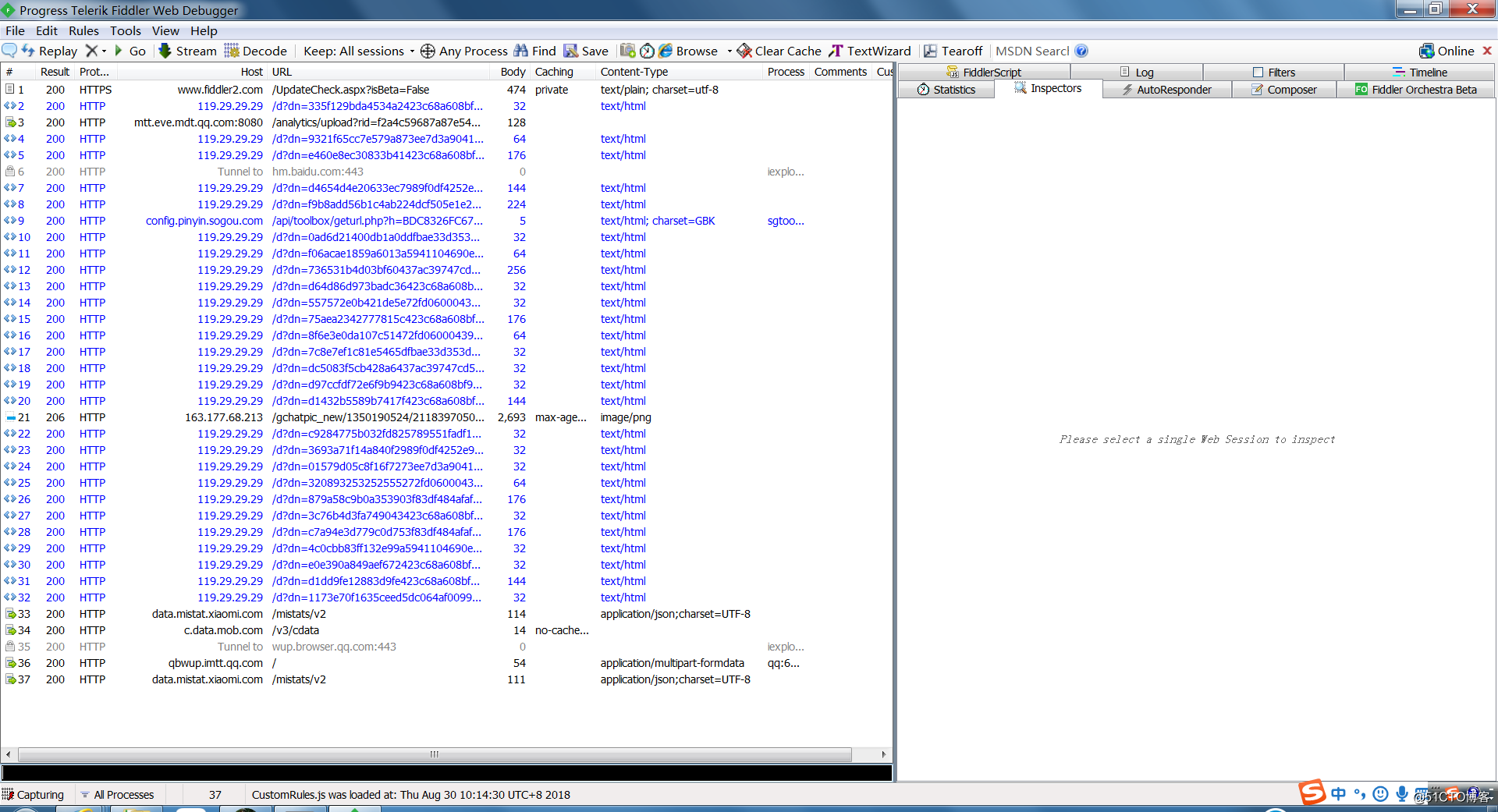Switch to the Log tab
1498x812 pixels.
(x=1136, y=72)
